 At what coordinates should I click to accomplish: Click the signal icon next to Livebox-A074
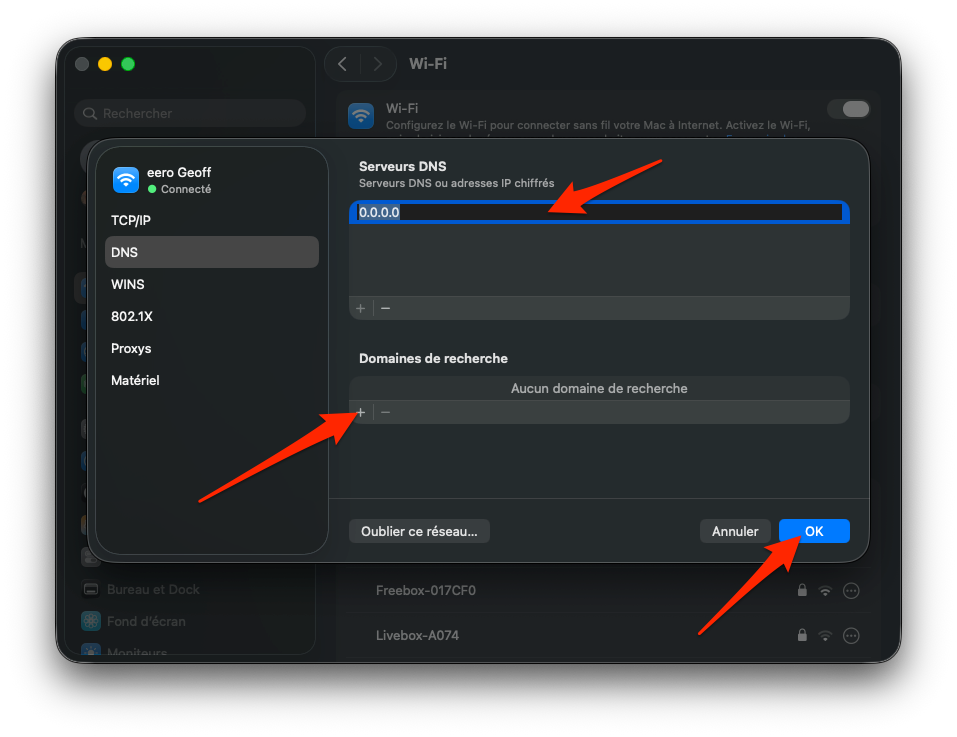(x=825, y=635)
